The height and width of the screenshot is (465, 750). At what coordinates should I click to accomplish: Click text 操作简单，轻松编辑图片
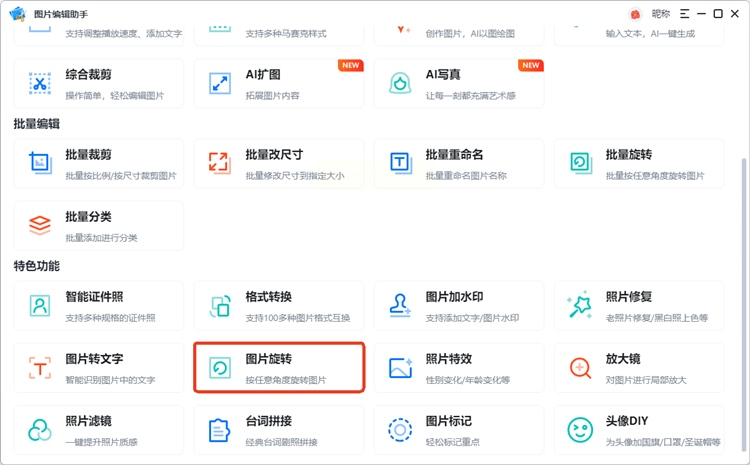coord(115,96)
